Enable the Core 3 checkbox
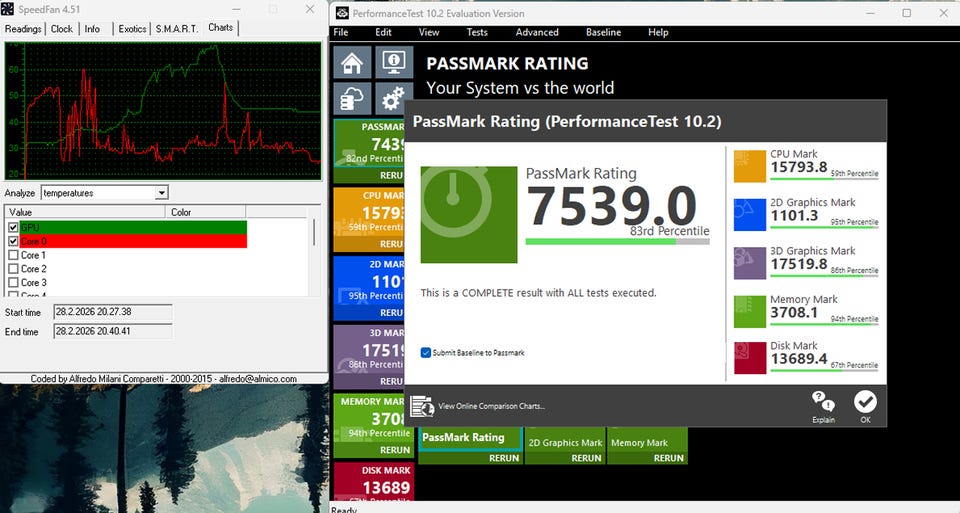960x513 pixels. click(x=13, y=282)
